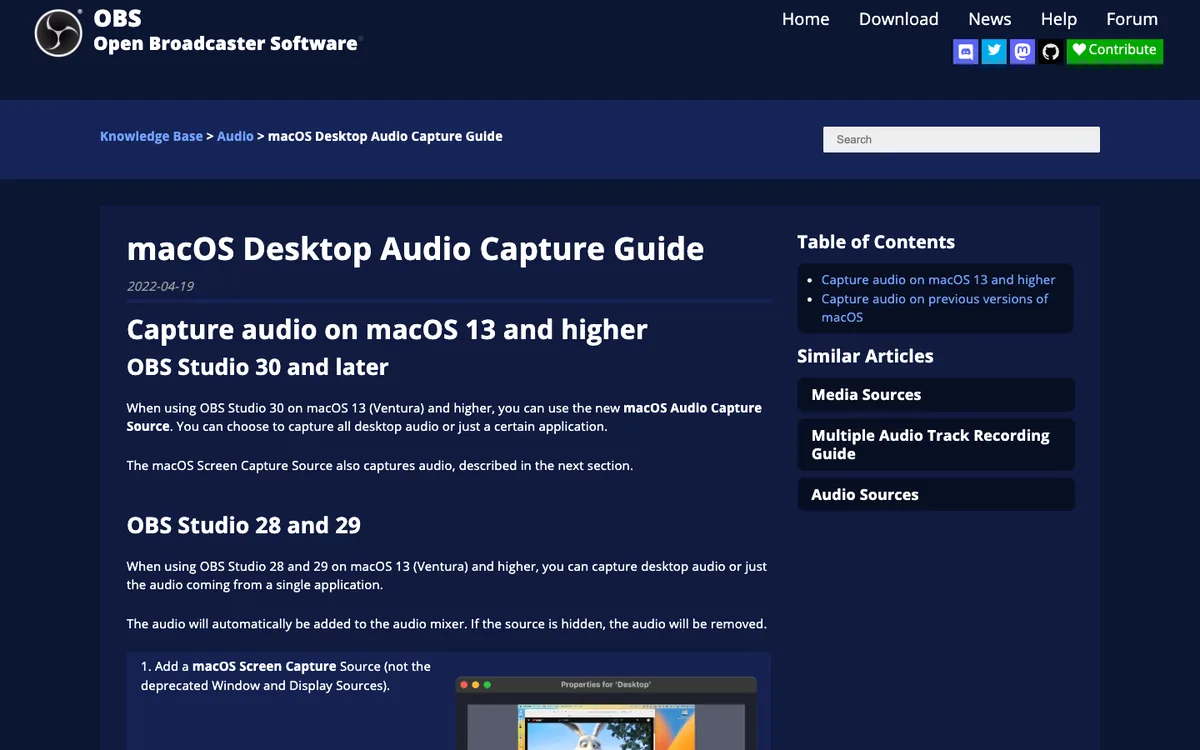Click the date text 2022-04-19
Image resolution: width=1200 pixels, height=750 pixels.
pyautogui.click(x=160, y=286)
